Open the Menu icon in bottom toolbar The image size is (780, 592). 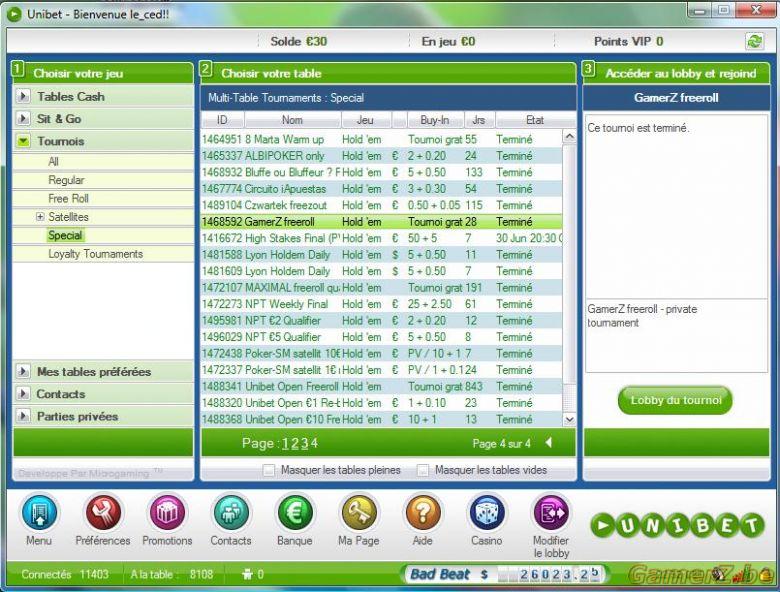(39, 512)
